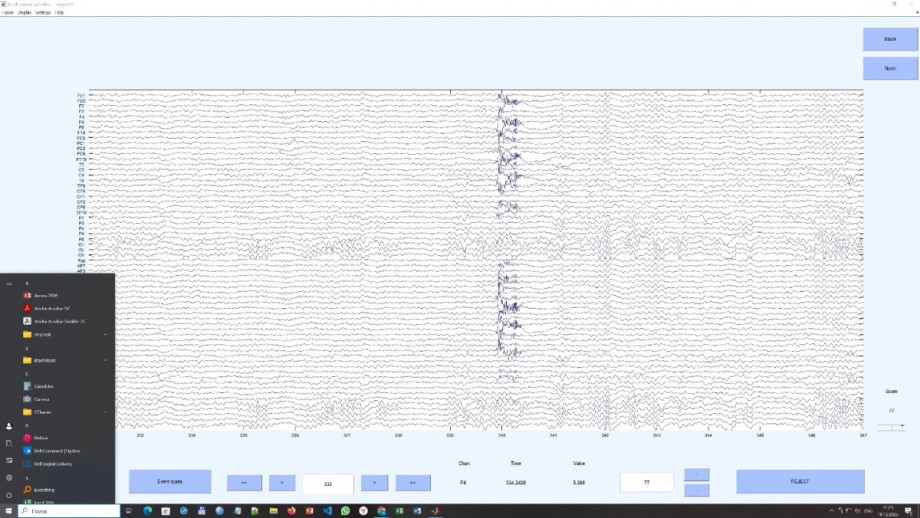Open the Calculator app
920x518 pixels.
(x=43, y=386)
